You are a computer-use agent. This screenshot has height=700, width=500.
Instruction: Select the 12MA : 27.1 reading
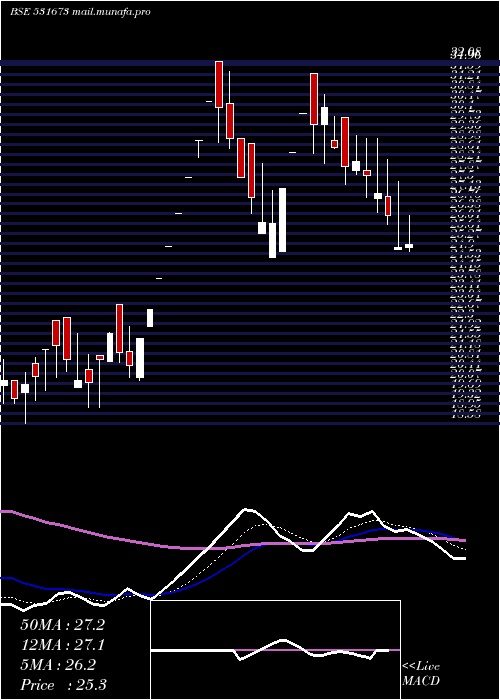point(62,645)
